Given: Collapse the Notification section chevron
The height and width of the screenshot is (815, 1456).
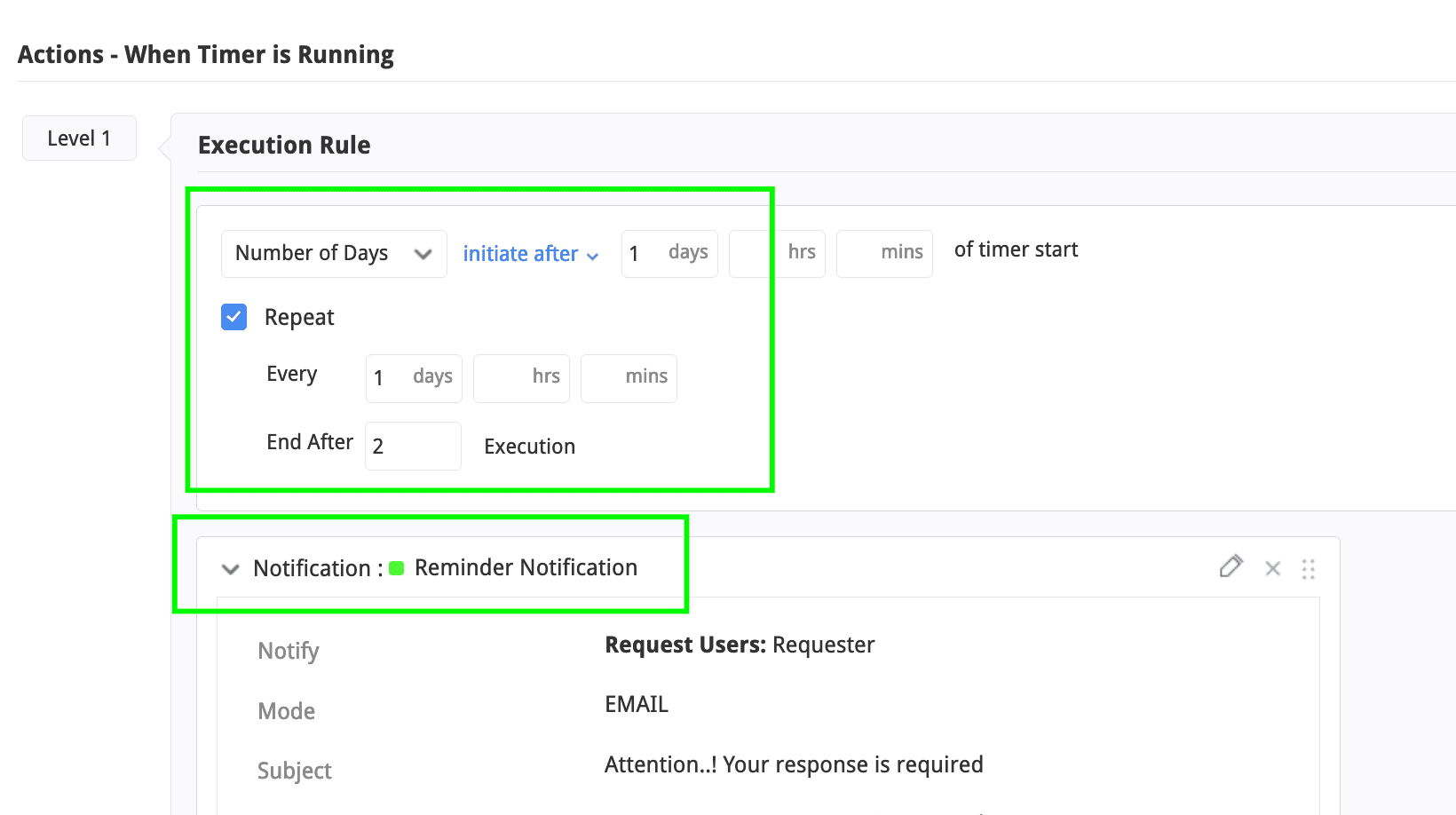Looking at the screenshot, I should (230, 569).
